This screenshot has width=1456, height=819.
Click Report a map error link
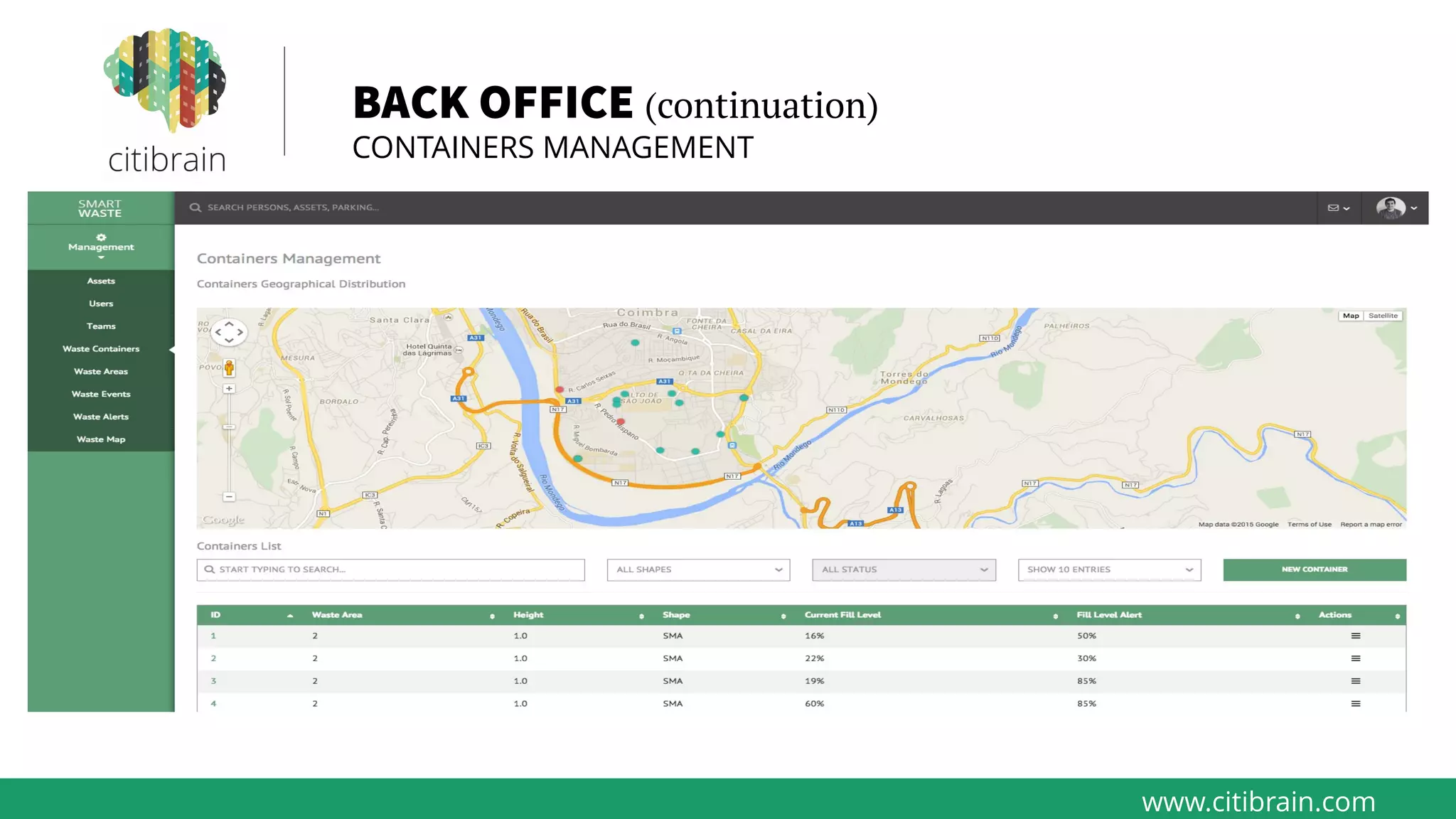click(x=1371, y=525)
